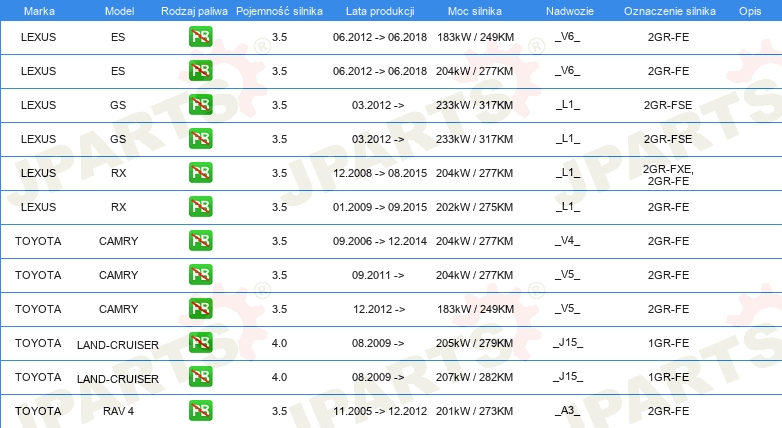Click the fuel icon in the Land-Cruiser 207kW row
The height and width of the screenshot is (428, 782).
[200, 376]
